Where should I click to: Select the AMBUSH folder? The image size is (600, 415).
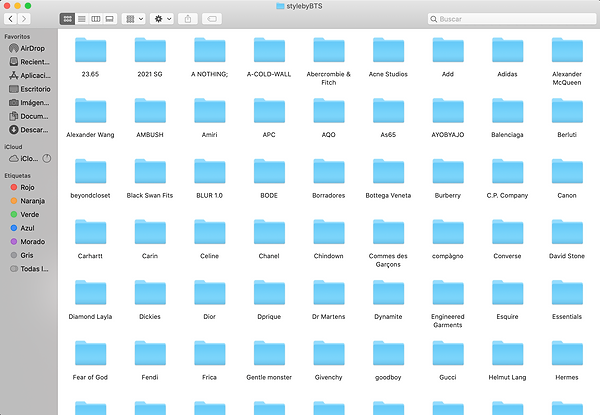click(150, 111)
